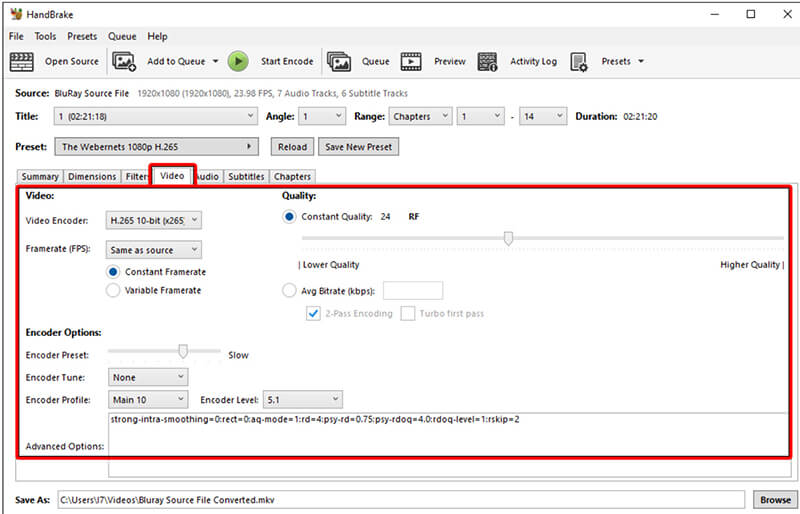
Task: Click the 'Higher Quality' label
Action: click(x=750, y=265)
